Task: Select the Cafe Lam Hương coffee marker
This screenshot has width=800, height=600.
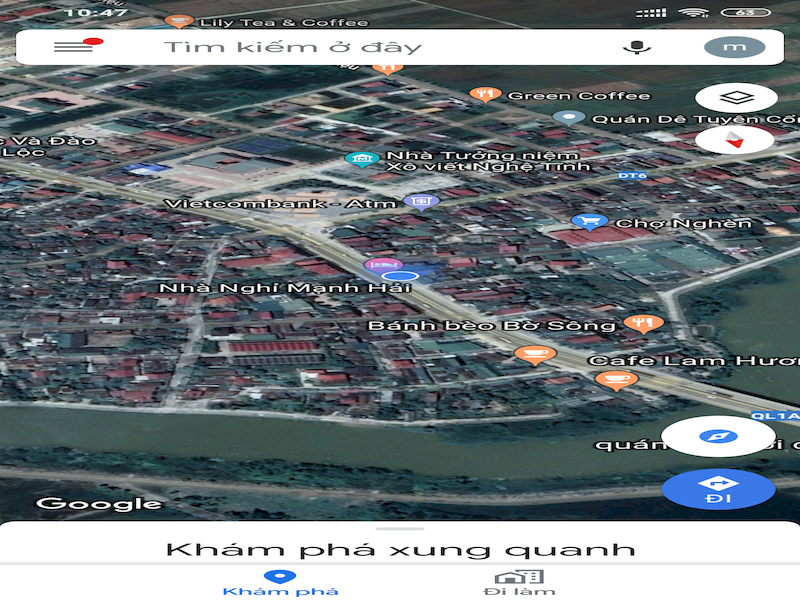Action: (x=615, y=379)
